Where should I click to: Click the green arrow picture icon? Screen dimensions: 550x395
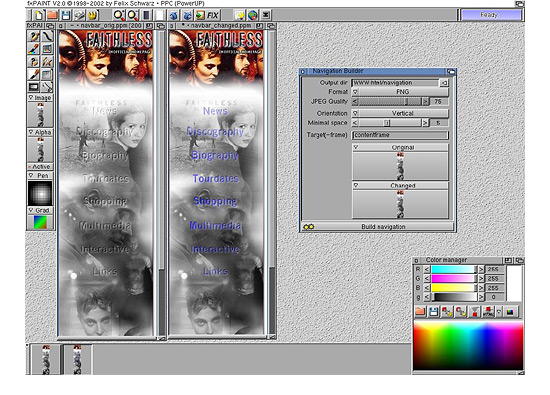[200, 15]
